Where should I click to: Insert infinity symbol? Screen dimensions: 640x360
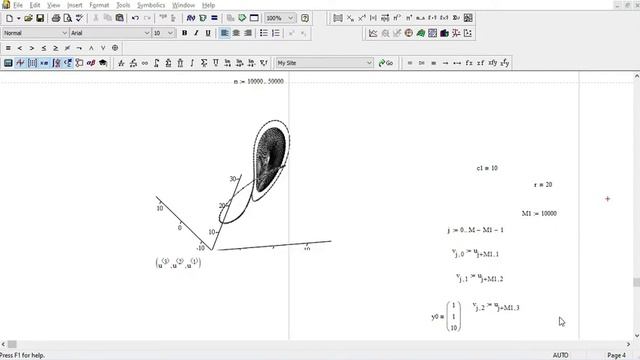(145, 63)
